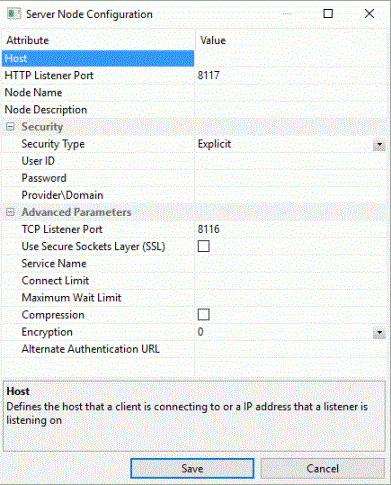Select the Password attribute

[44, 178]
